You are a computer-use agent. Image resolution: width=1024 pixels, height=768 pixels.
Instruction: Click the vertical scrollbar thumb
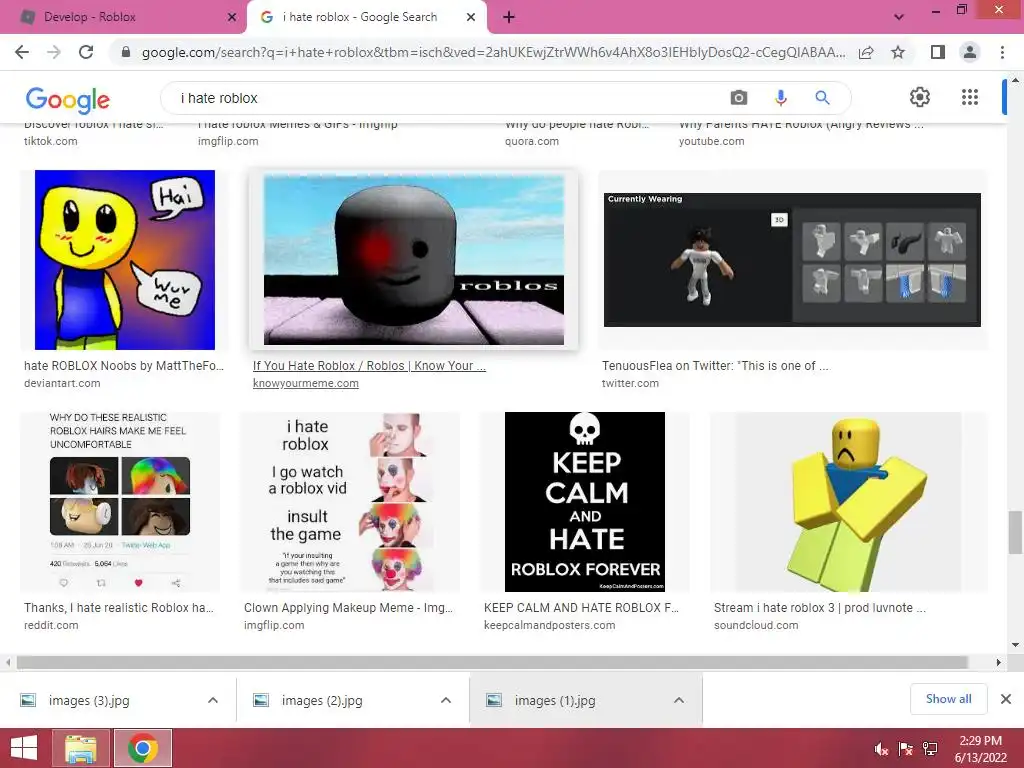[x=1014, y=532]
